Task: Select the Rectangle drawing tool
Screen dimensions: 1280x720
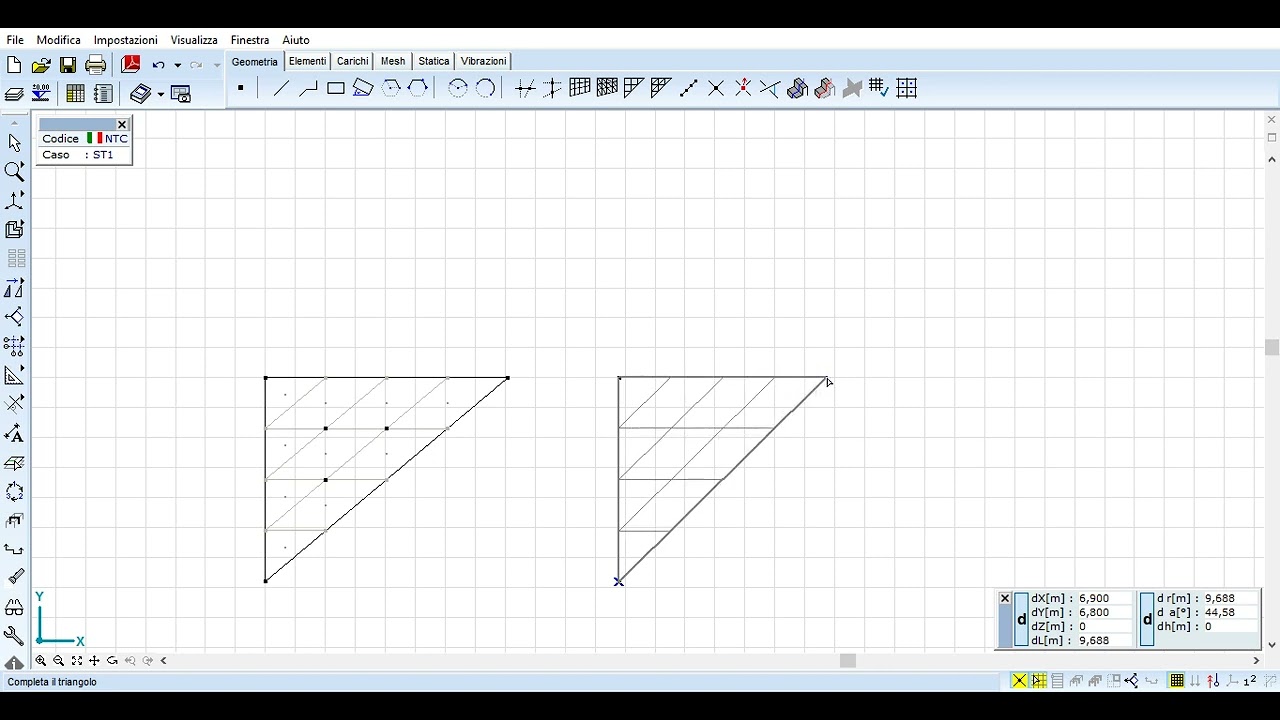Action: tap(336, 88)
